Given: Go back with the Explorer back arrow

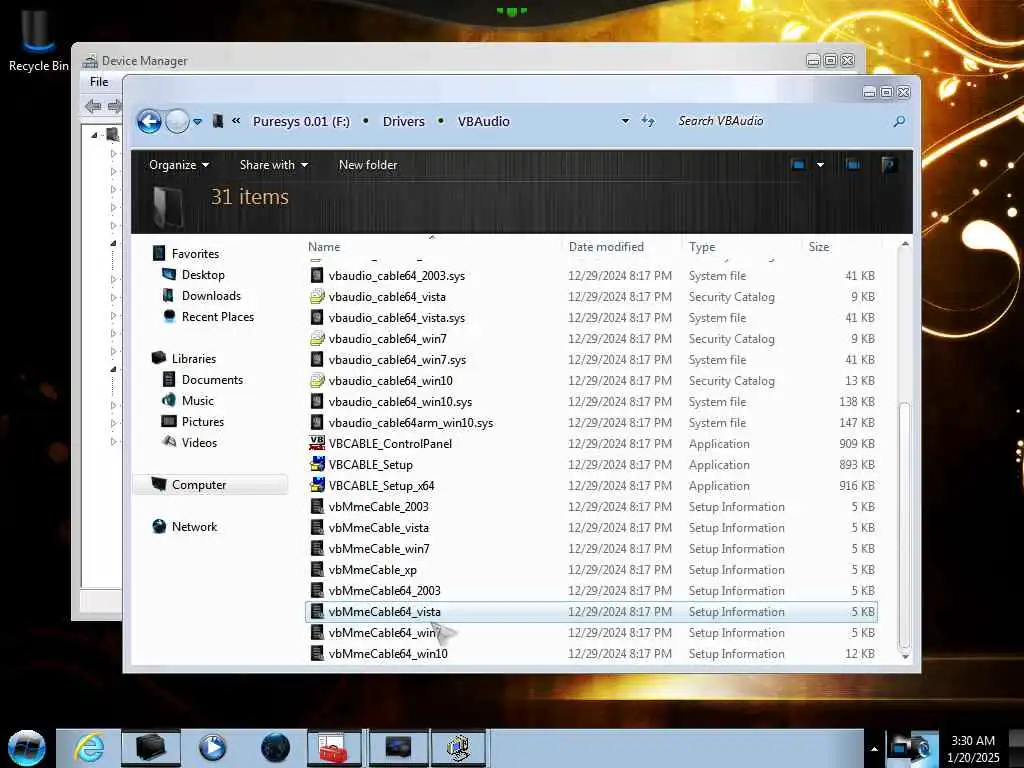Looking at the screenshot, I should tap(149, 121).
